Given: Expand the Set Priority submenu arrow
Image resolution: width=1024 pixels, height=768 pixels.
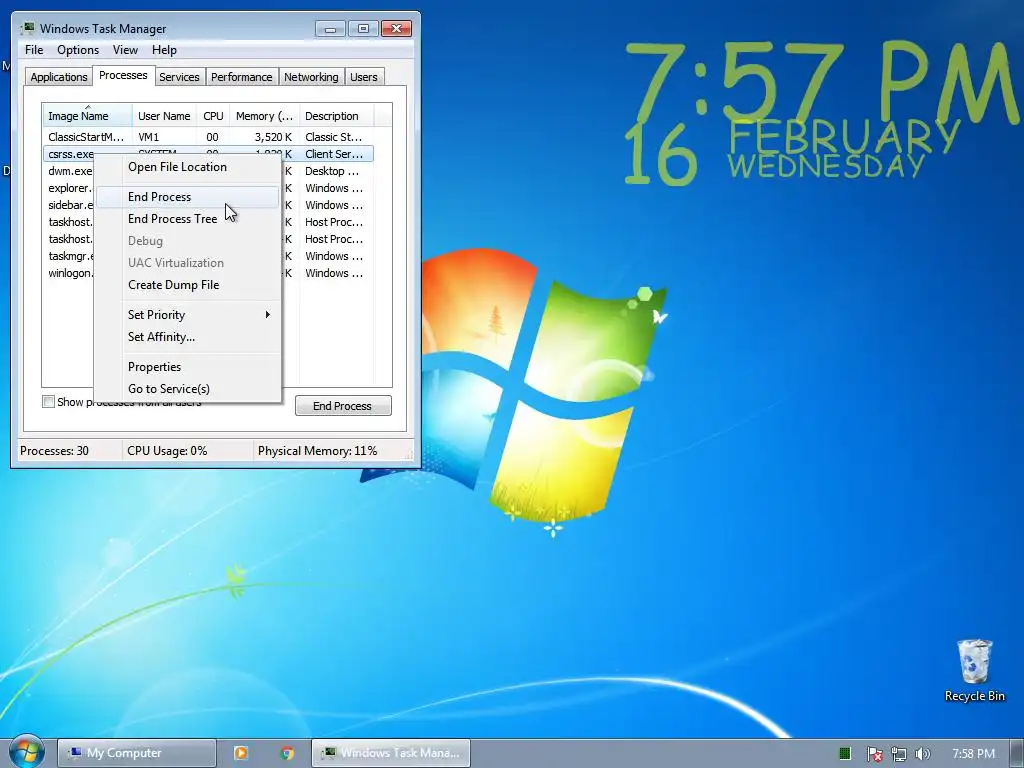Looking at the screenshot, I should (267, 315).
